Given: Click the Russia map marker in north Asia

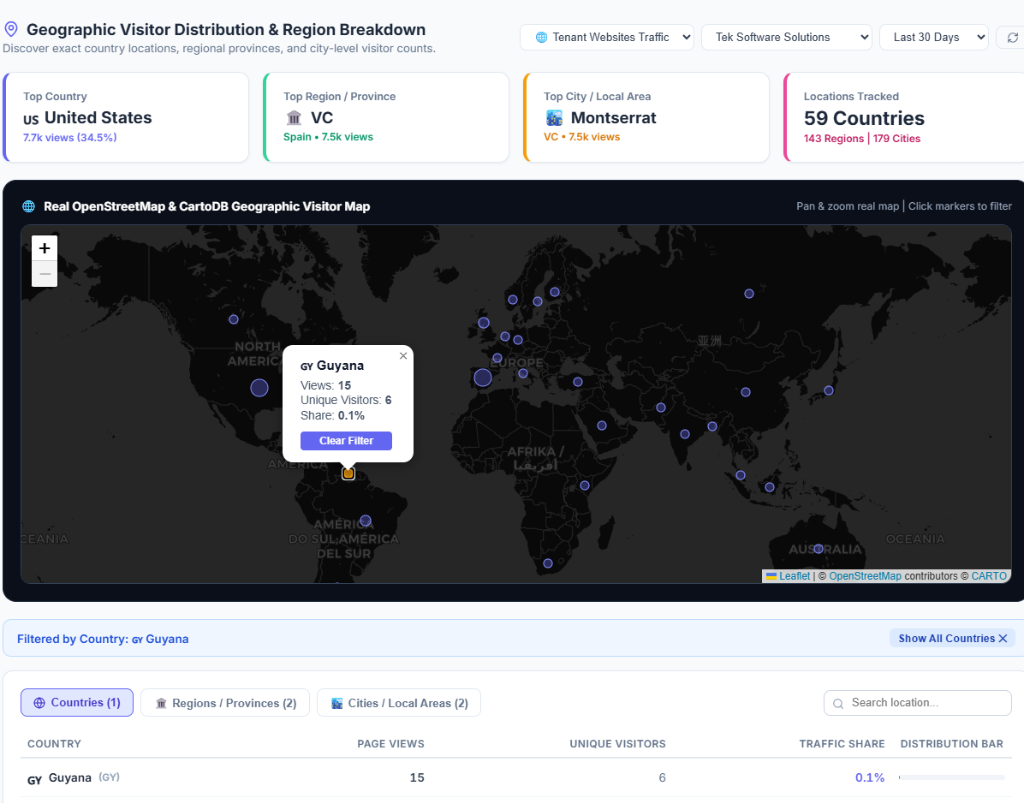Looking at the screenshot, I should (x=749, y=294).
